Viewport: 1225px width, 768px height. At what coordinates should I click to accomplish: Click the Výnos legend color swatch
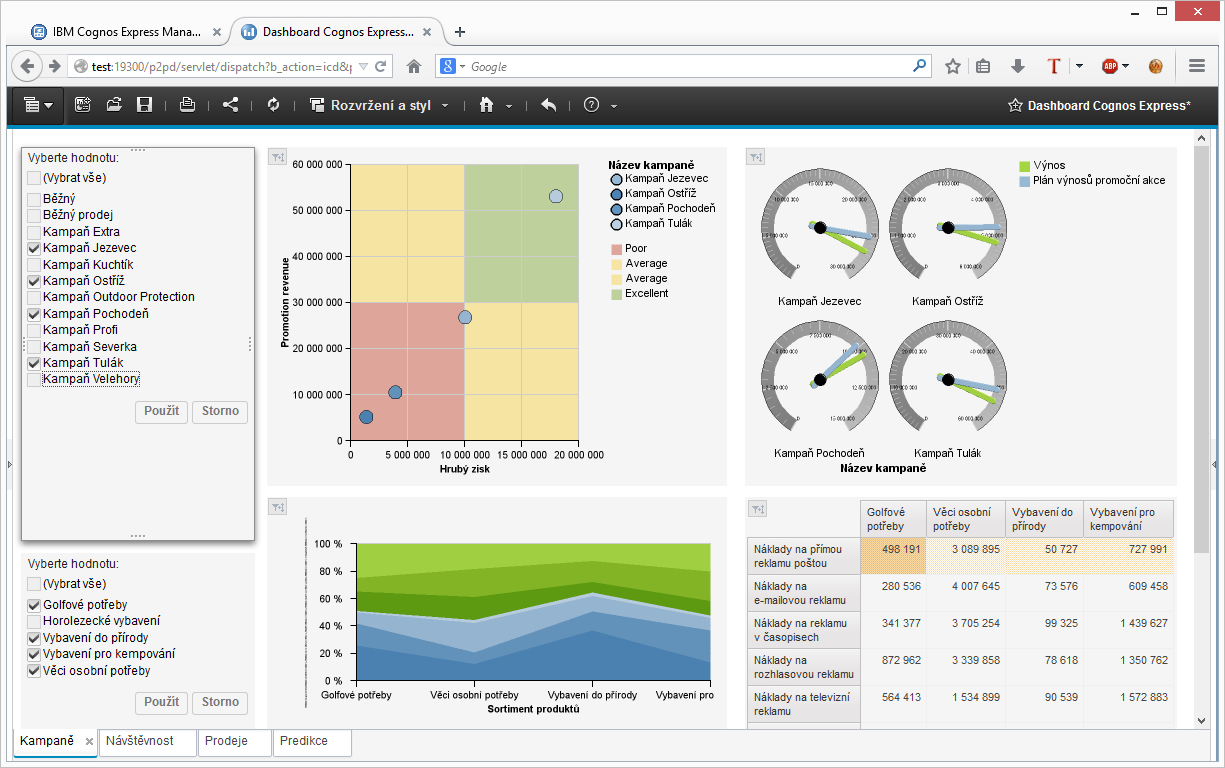pos(1024,166)
